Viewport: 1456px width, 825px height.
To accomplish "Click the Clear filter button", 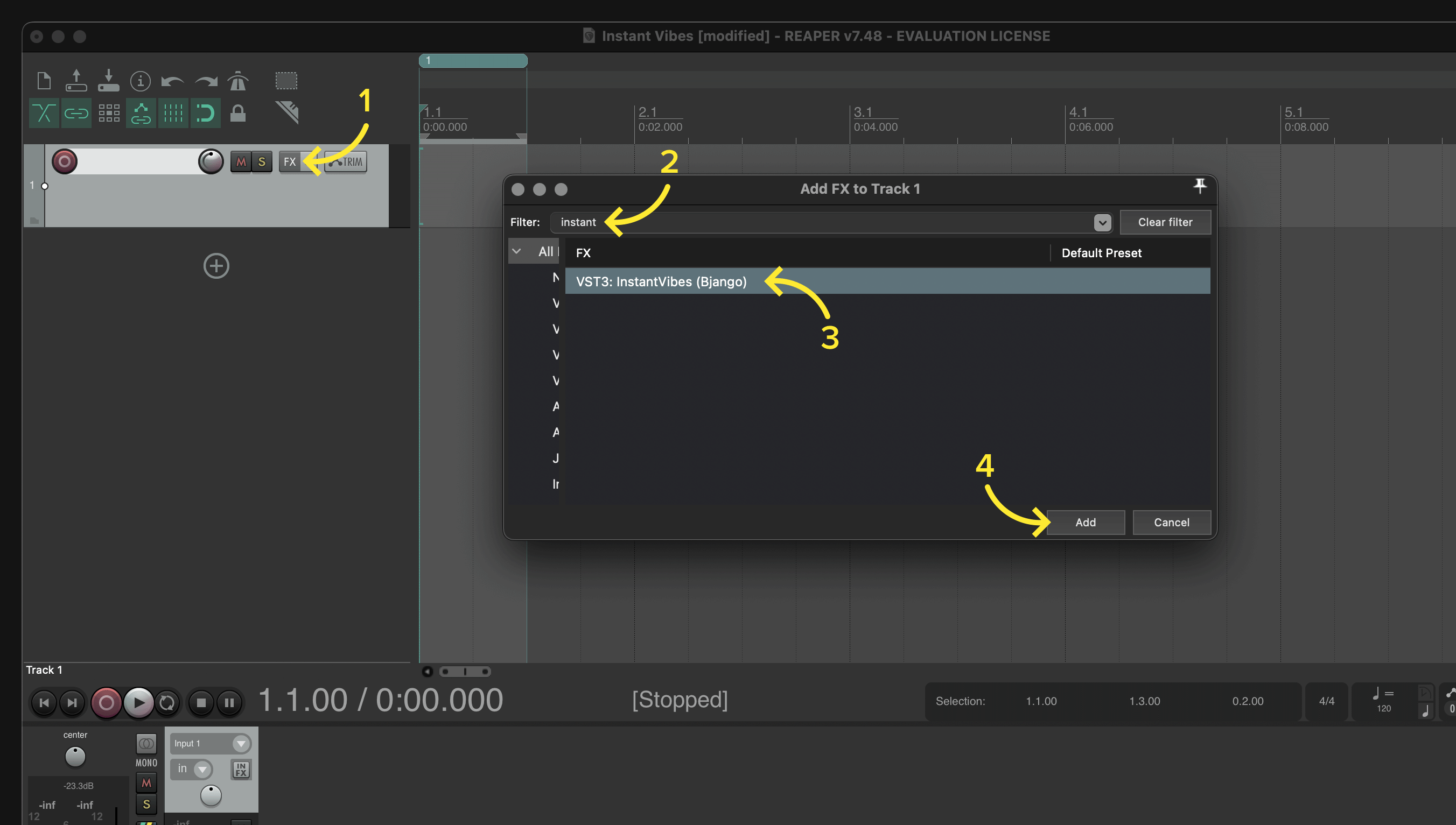I will click(1165, 222).
